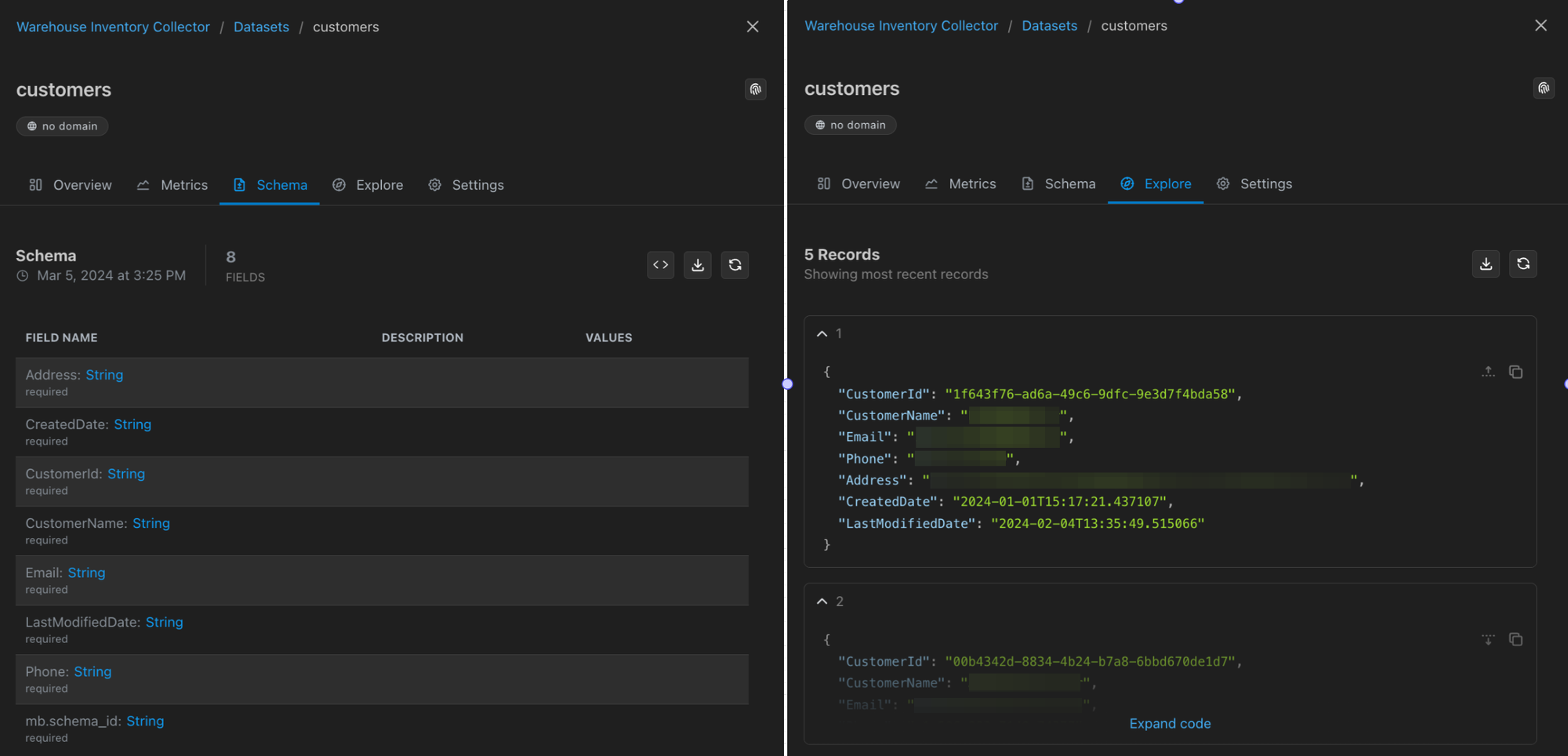Refresh the schema with the refresh icon

coord(735,265)
